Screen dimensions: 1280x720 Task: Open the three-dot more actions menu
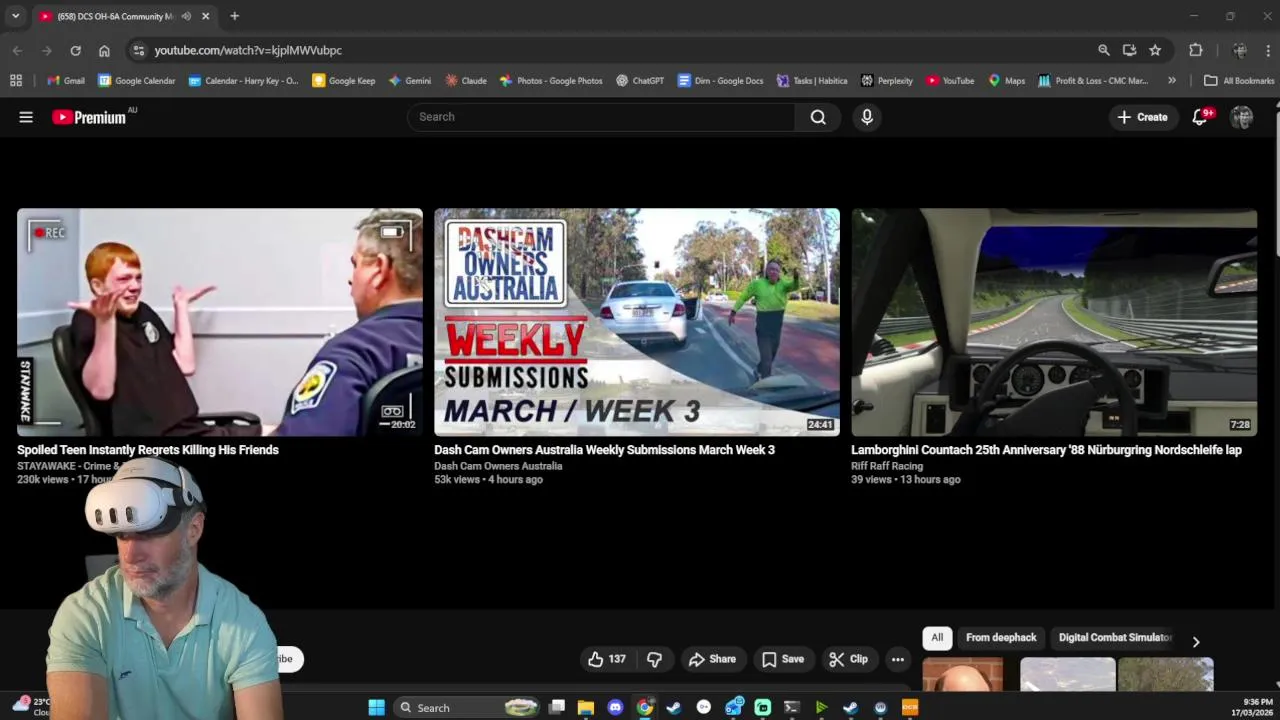point(898,659)
